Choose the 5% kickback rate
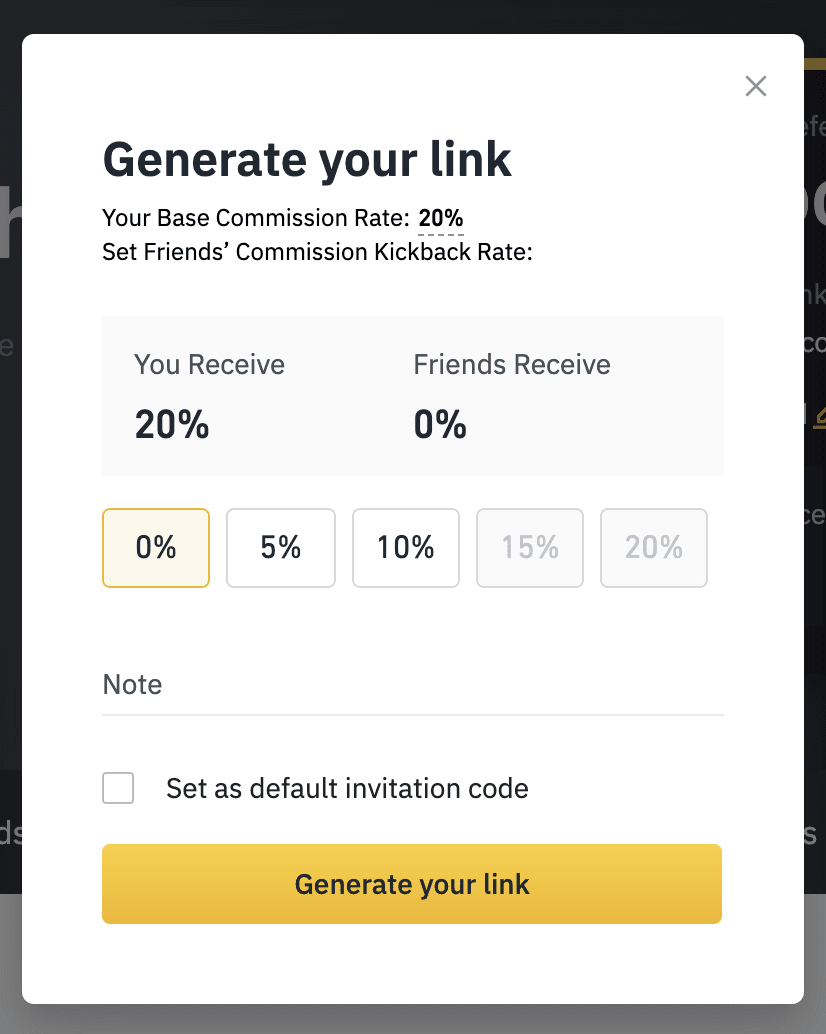The image size is (826, 1034). (281, 547)
